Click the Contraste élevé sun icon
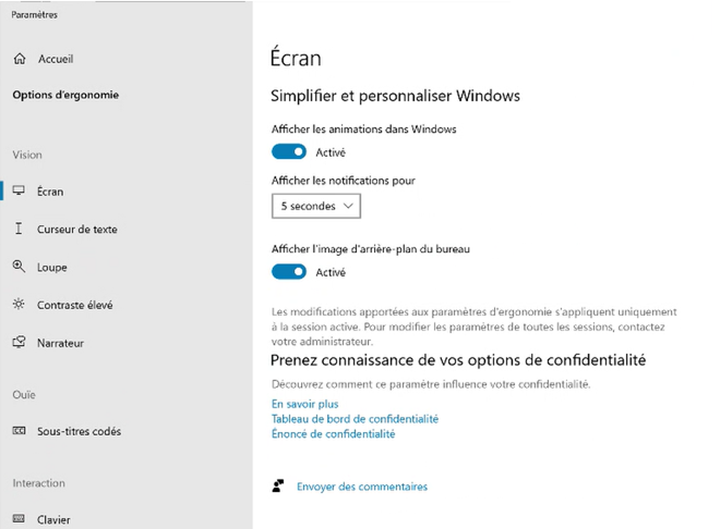 [x=19, y=305]
